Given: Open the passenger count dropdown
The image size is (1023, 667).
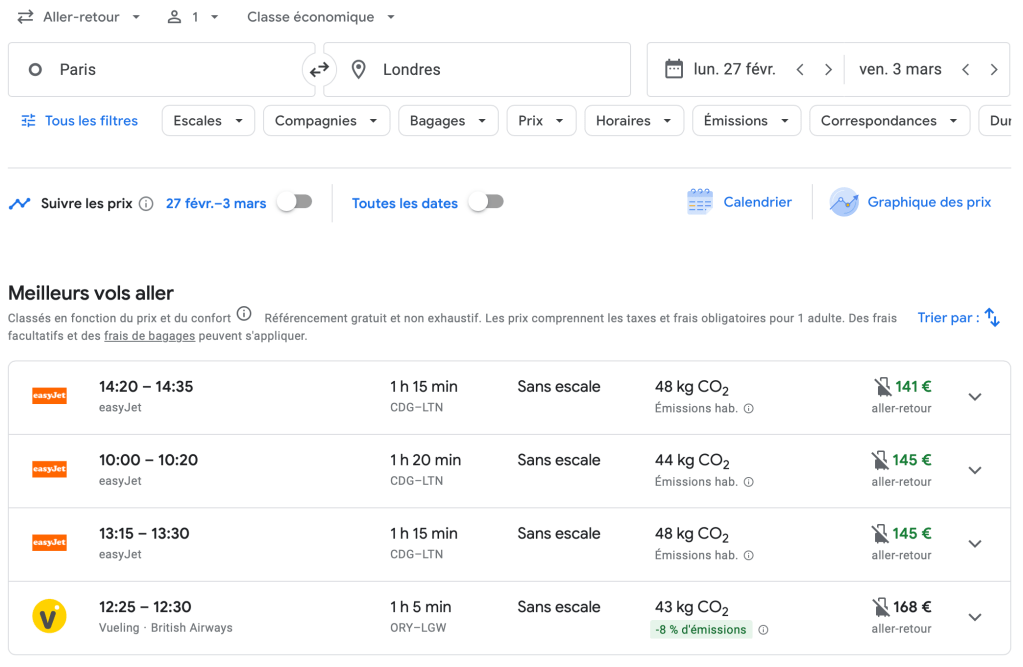Looking at the screenshot, I should pos(193,17).
